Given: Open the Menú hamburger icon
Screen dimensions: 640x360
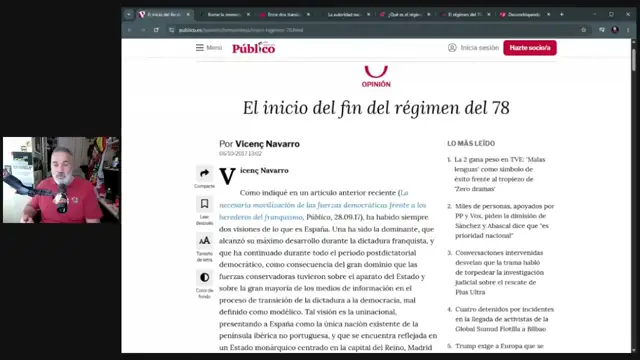Looking at the screenshot, I should click(x=200, y=48).
